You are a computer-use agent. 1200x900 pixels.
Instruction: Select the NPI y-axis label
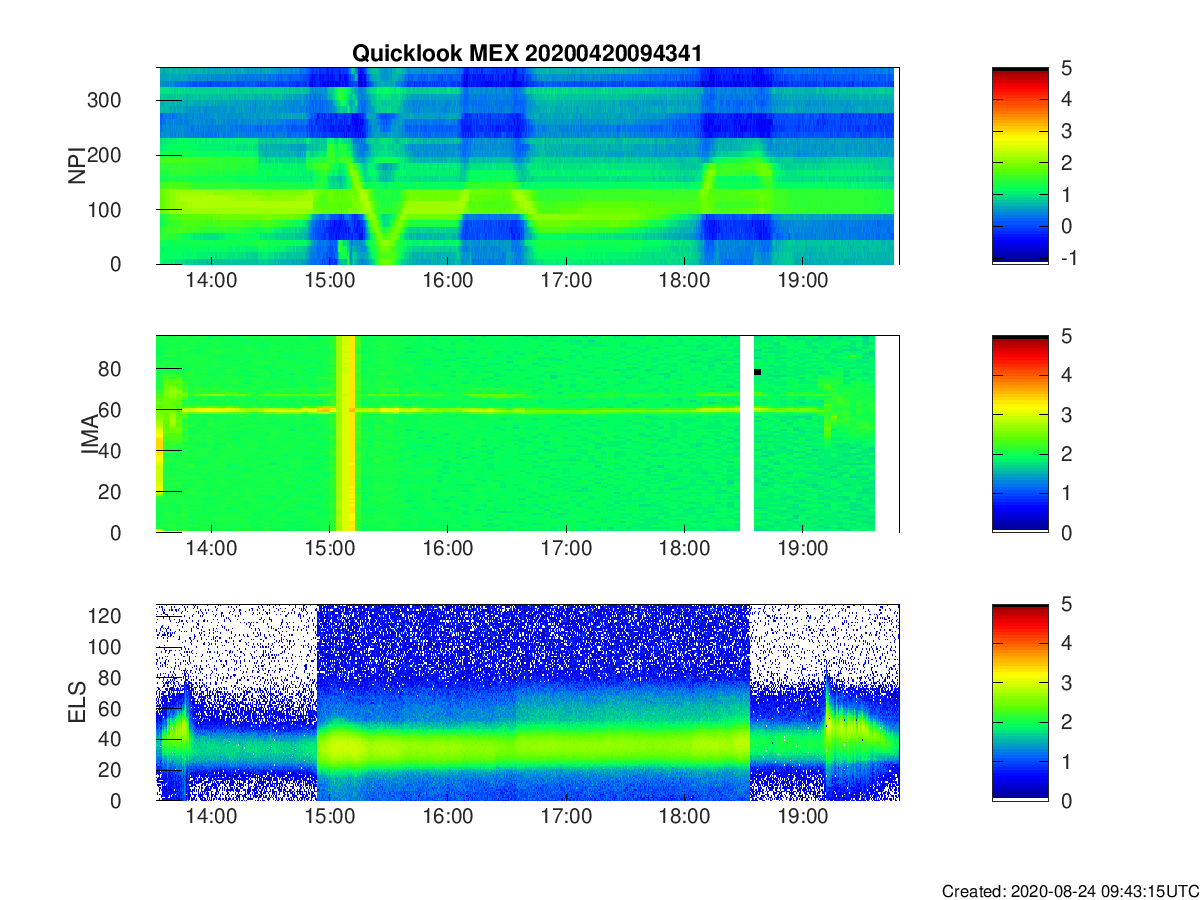click(x=79, y=166)
